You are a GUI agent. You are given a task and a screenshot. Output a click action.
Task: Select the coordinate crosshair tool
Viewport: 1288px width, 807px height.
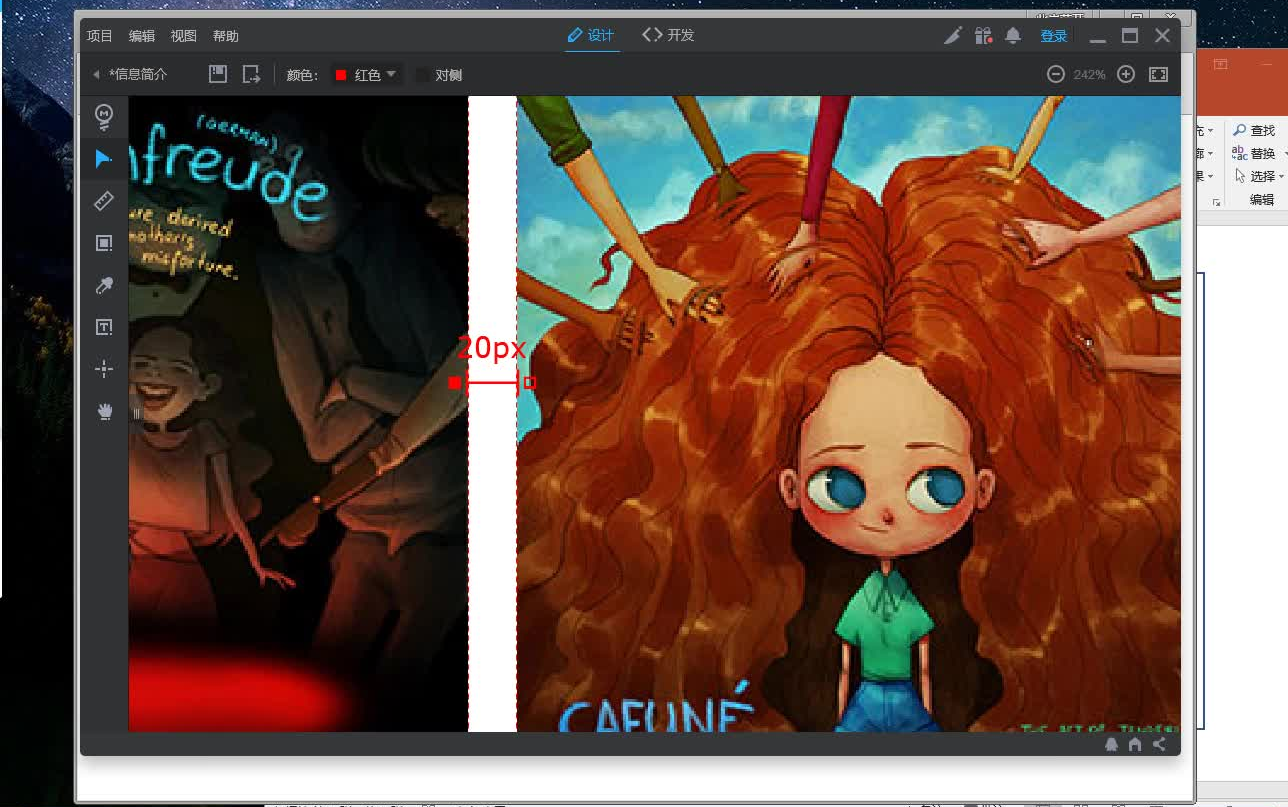click(x=104, y=369)
